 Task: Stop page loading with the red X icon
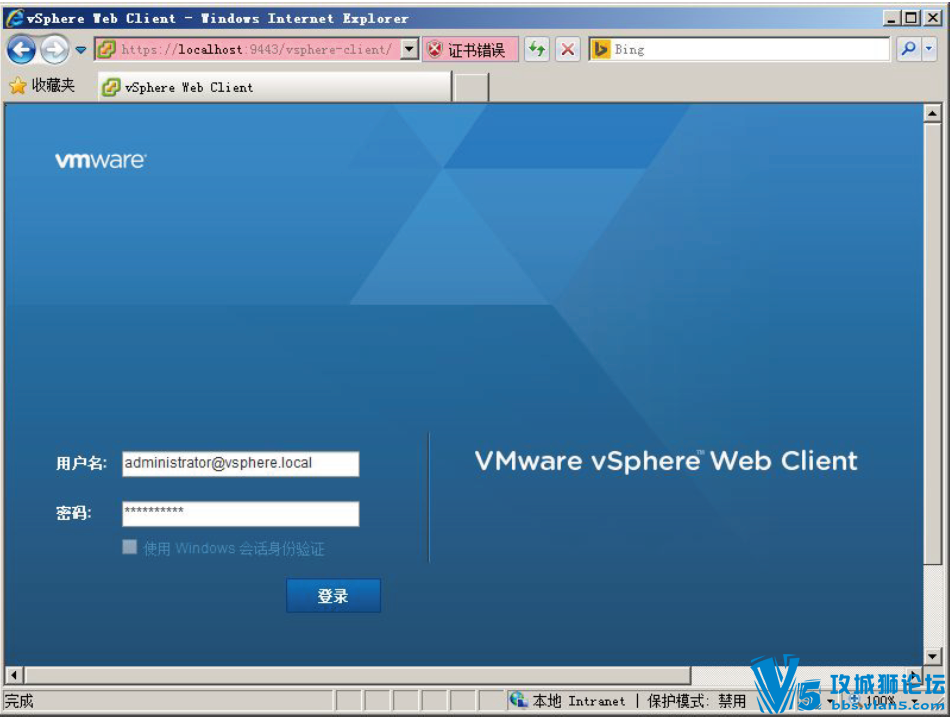[567, 49]
